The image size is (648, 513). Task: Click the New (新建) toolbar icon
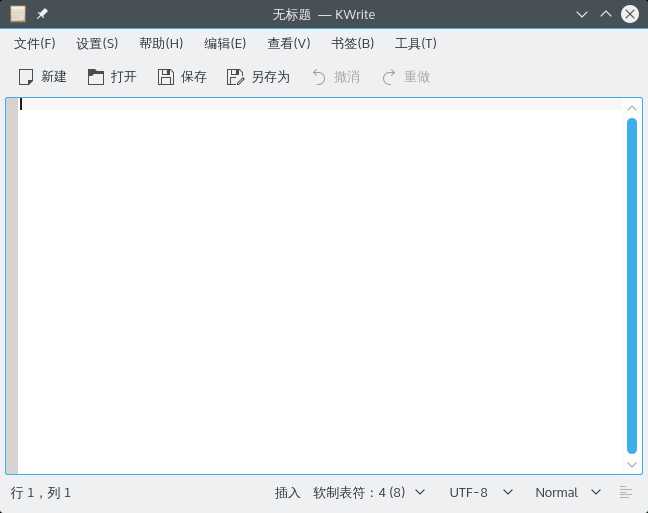click(26, 77)
